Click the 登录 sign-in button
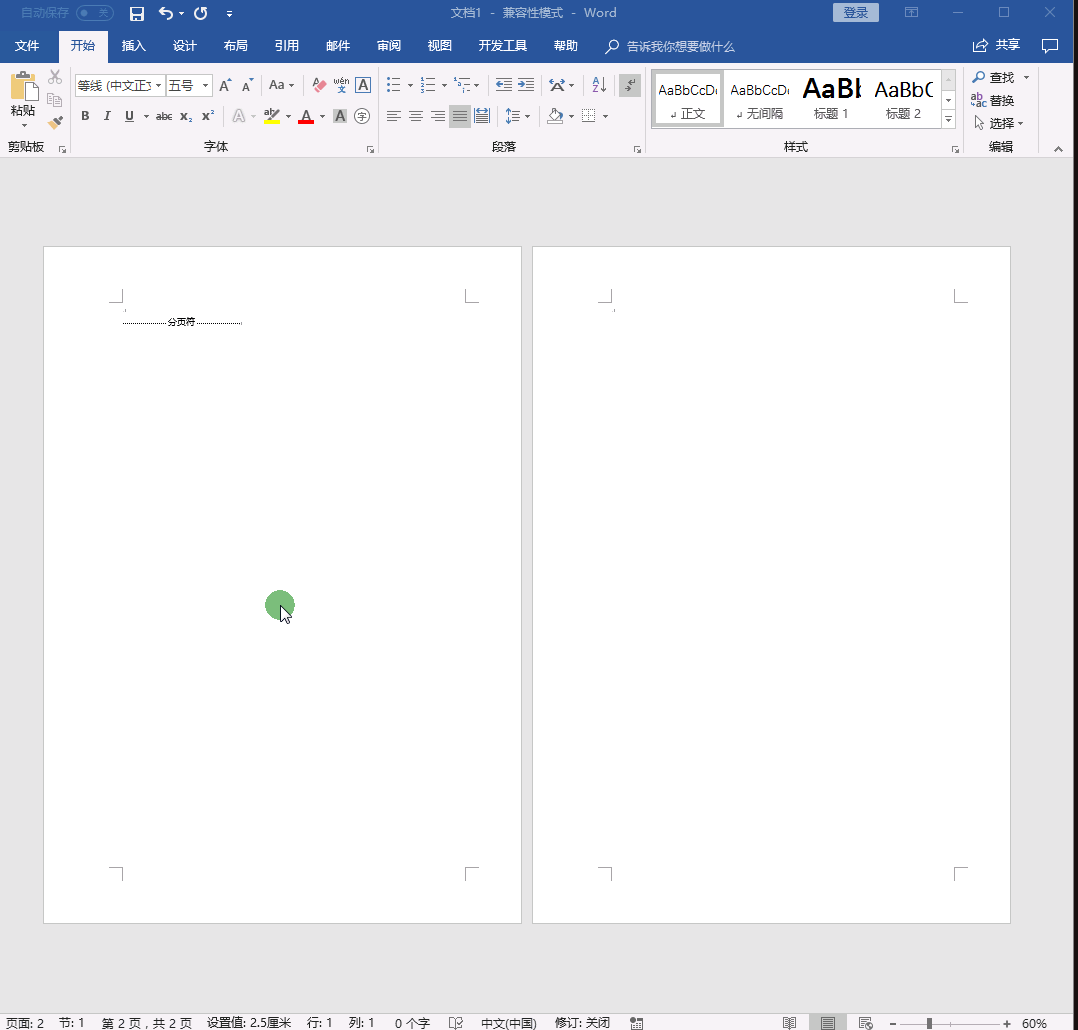Viewport: 1078px width, 1030px height. click(855, 13)
